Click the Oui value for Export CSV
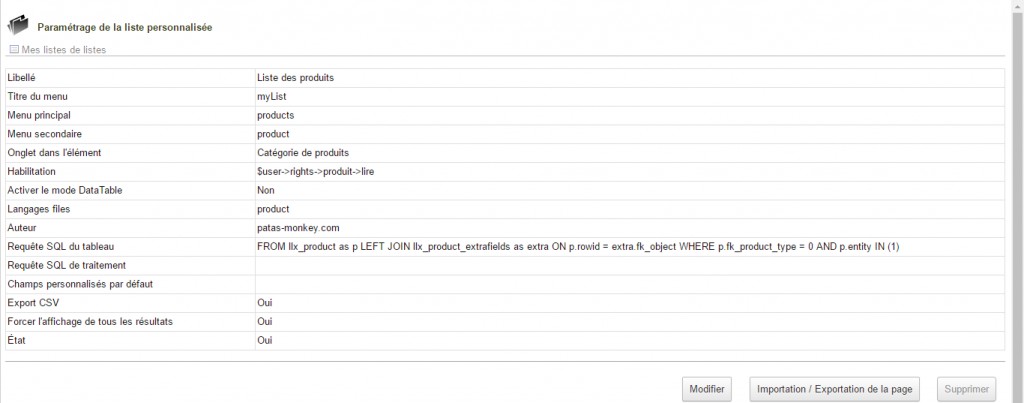 [x=265, y=303]
